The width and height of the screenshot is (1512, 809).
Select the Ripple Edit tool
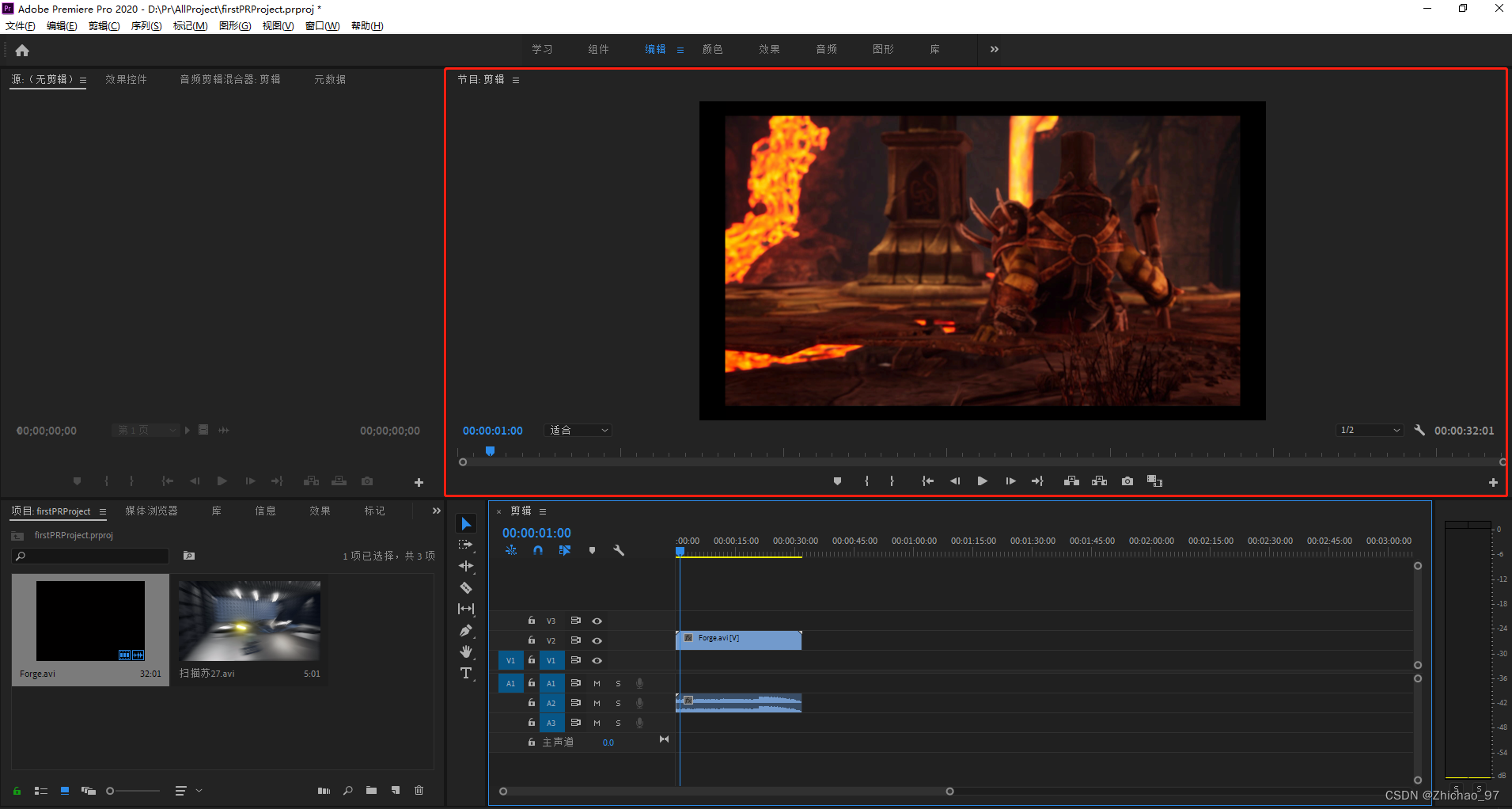[x=466, y=566]
